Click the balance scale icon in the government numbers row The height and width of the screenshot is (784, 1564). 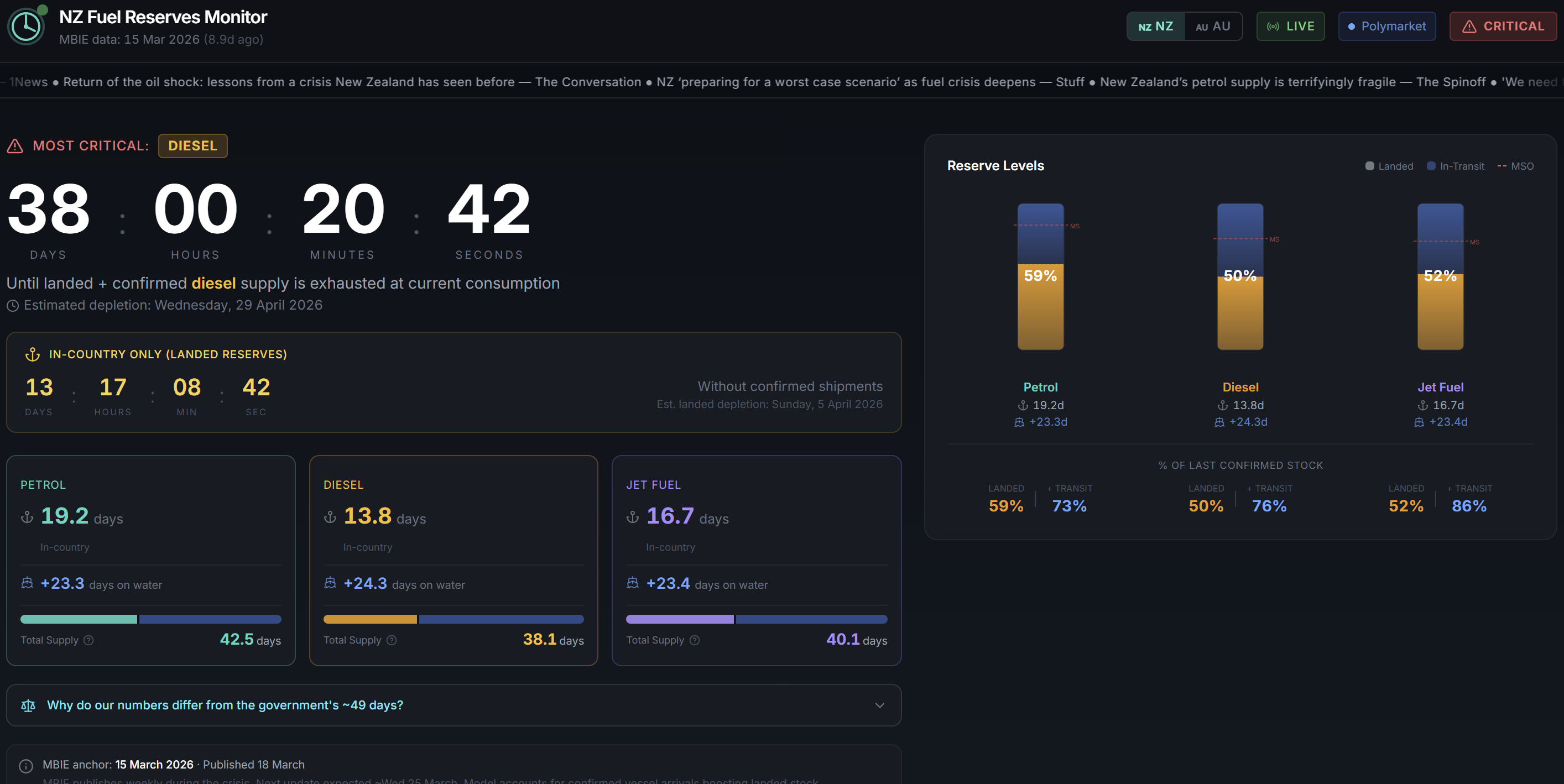pos(29,705)
